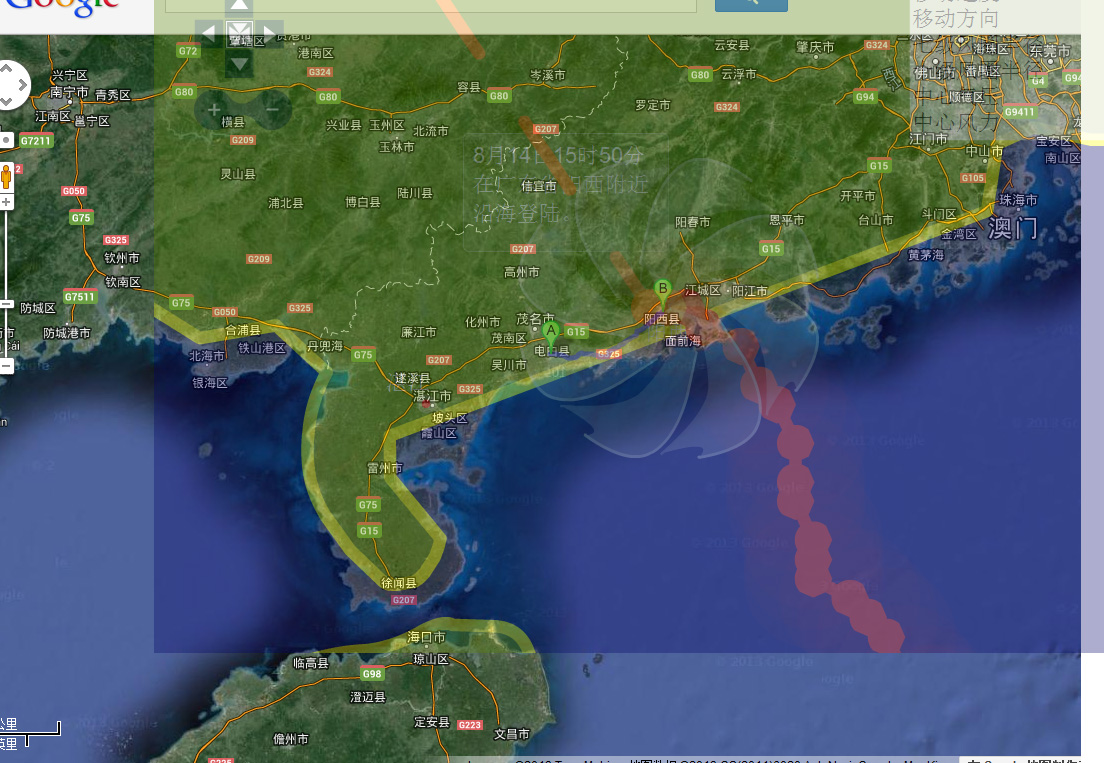Zoom out using the overlay minus button
Image resolution: width=1104 pixels, height=763 pixels.
tap(273, 110)
